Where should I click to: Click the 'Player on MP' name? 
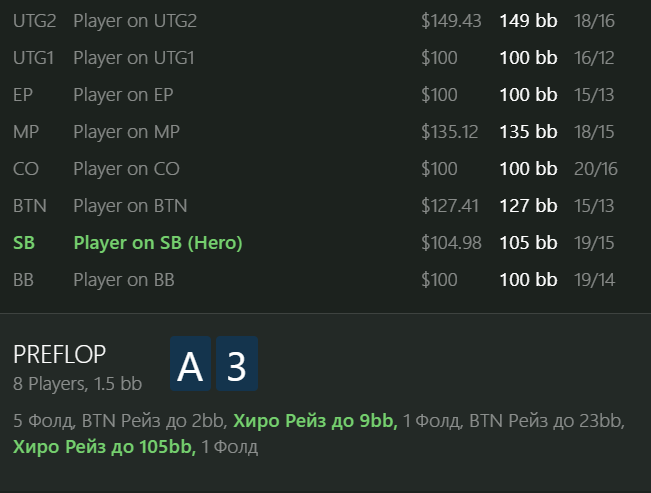click(x=127, y=132)
